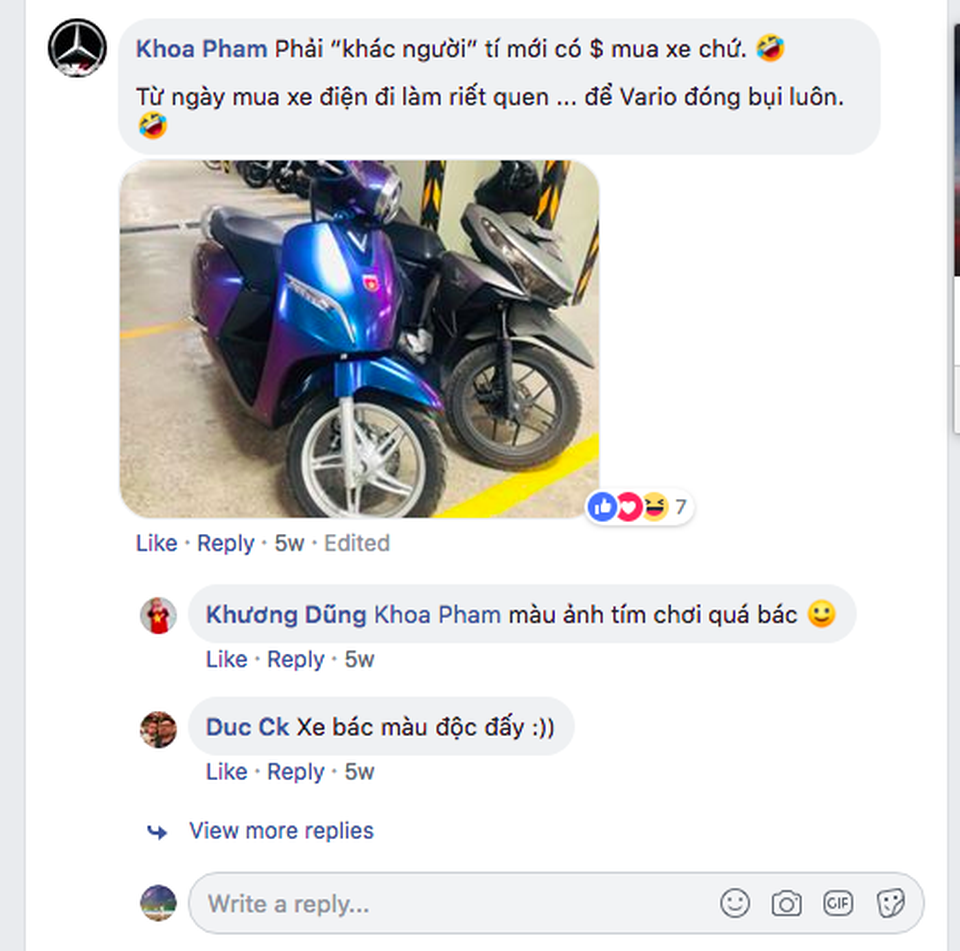The width and height of the screenshot is (960, 951).
Task: Open the sticker picker icon
Action: [890, 903]
